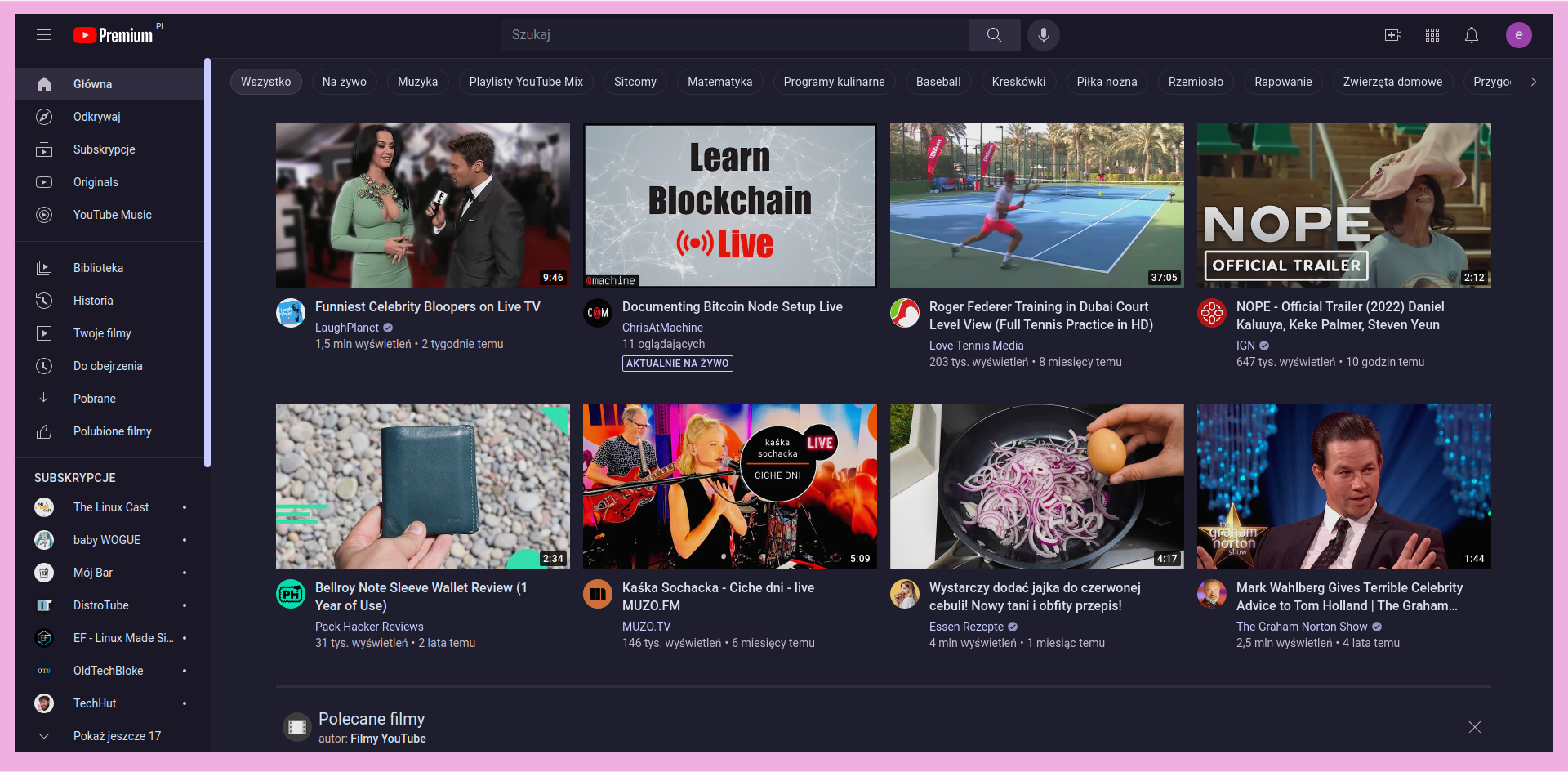Open the DistroTube subscription
1568x772 pixels.
[109, 605]
